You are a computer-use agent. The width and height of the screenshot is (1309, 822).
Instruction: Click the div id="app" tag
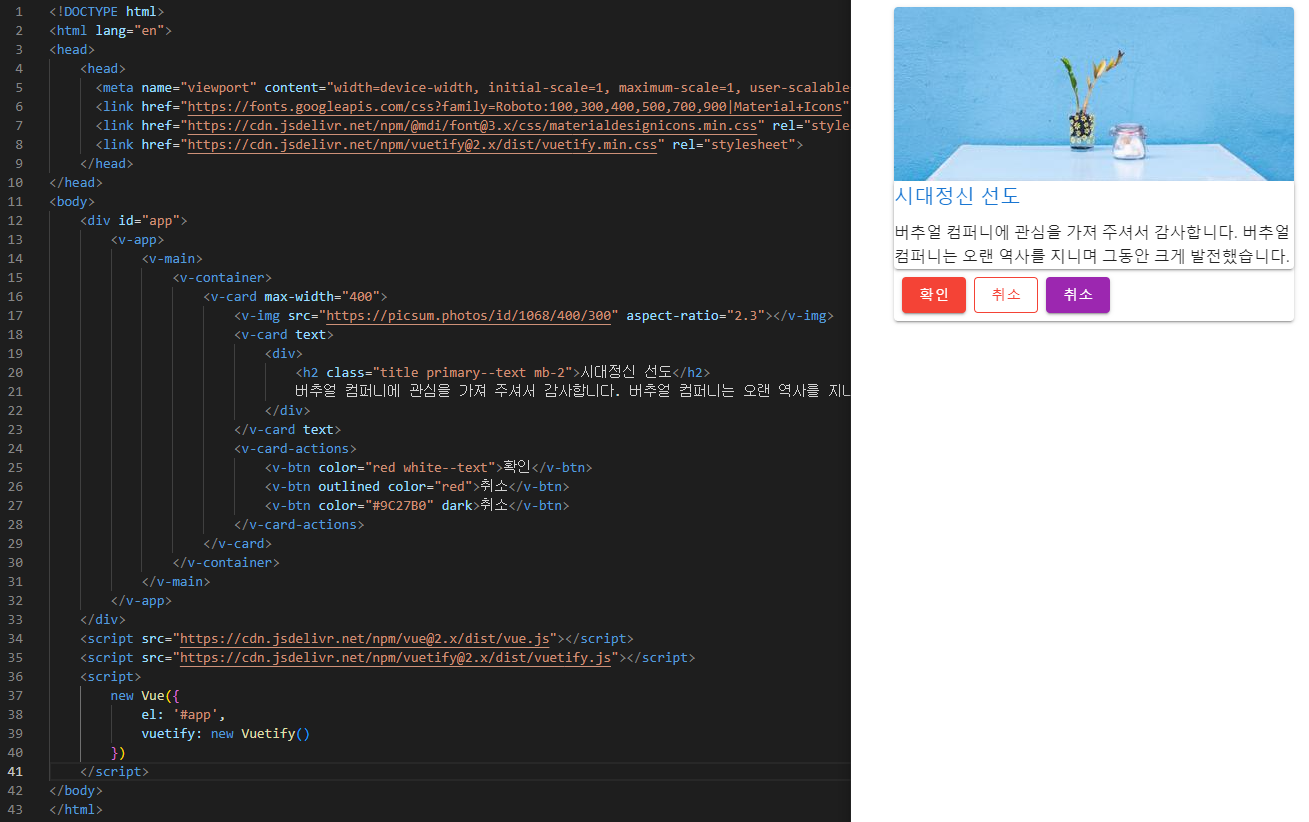click(134, 220)
